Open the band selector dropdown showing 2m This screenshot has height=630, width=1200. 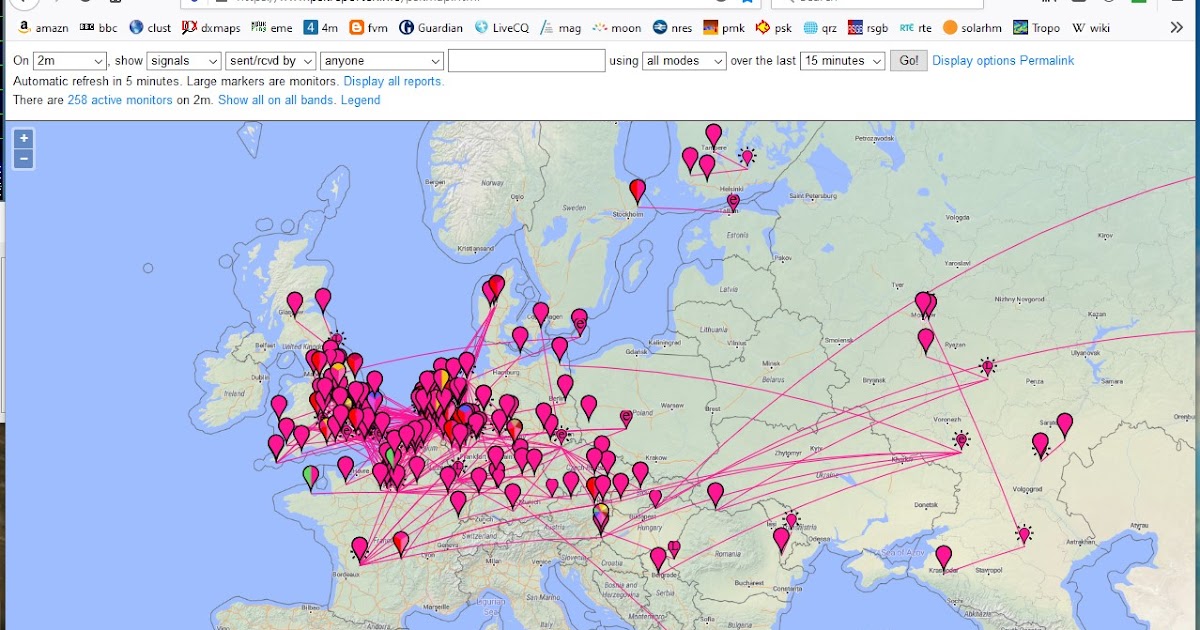click(x=69, y=60)
